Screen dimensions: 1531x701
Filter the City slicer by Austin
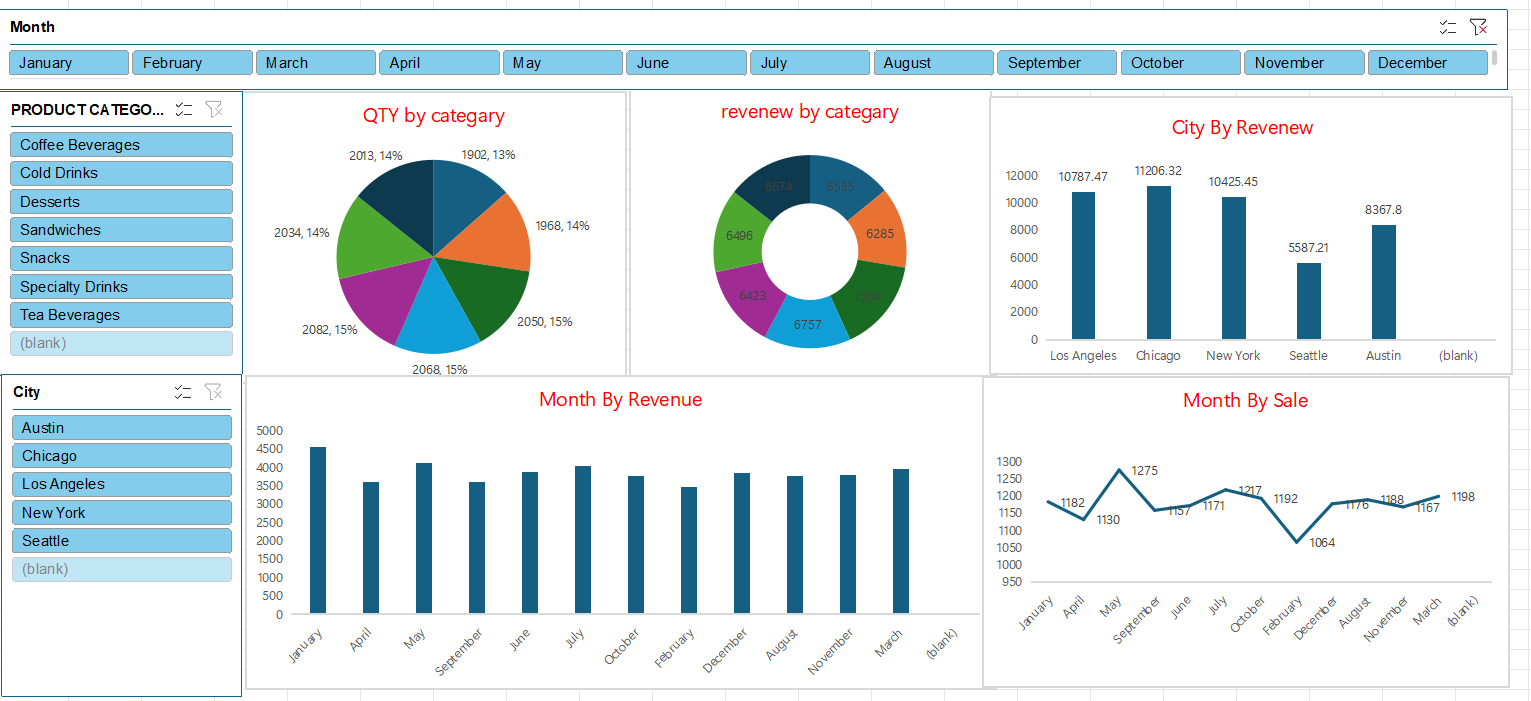pyautogui.click(x=121, y=428)
